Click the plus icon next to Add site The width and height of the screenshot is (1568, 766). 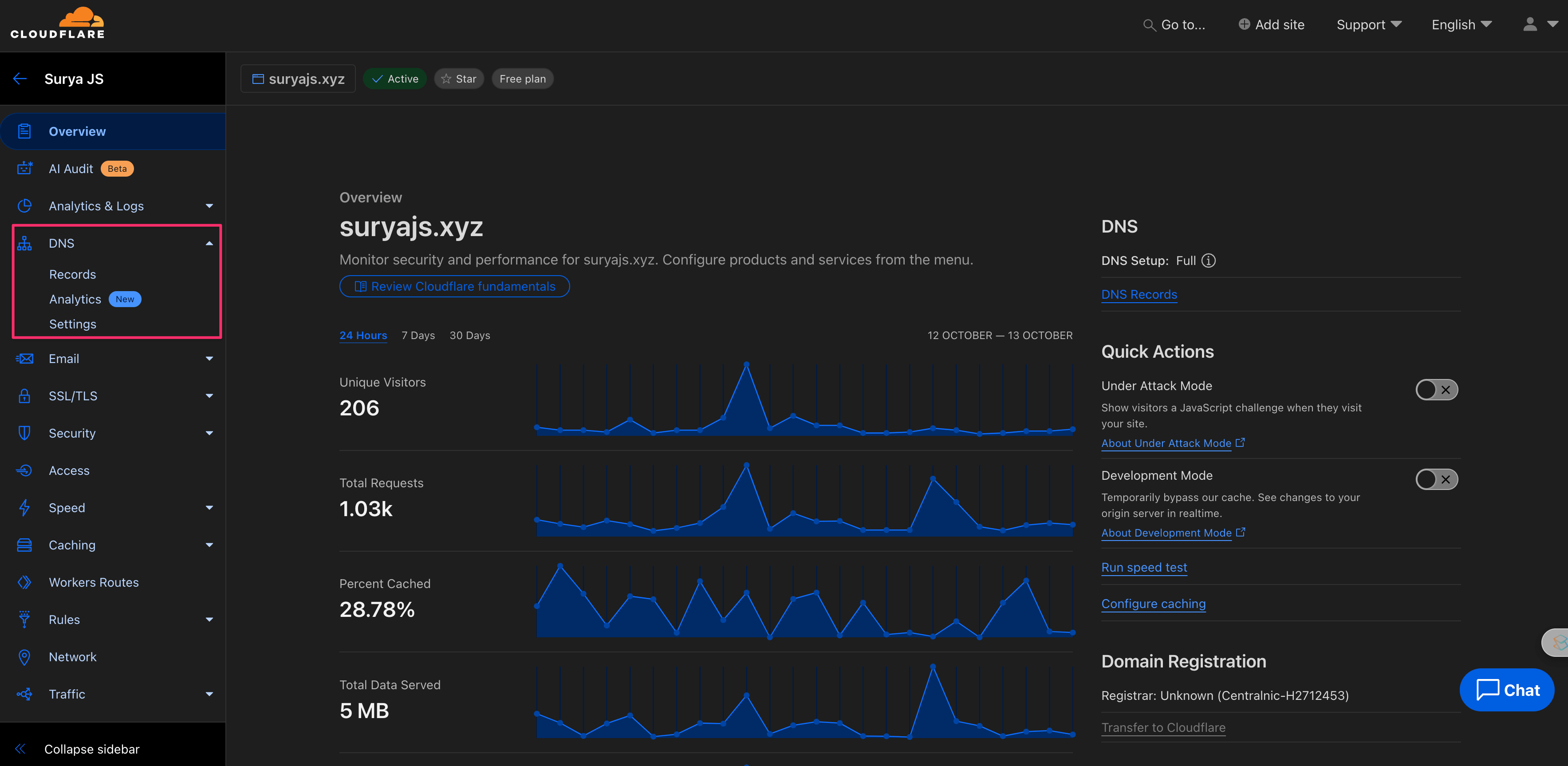click(1244, 24)
